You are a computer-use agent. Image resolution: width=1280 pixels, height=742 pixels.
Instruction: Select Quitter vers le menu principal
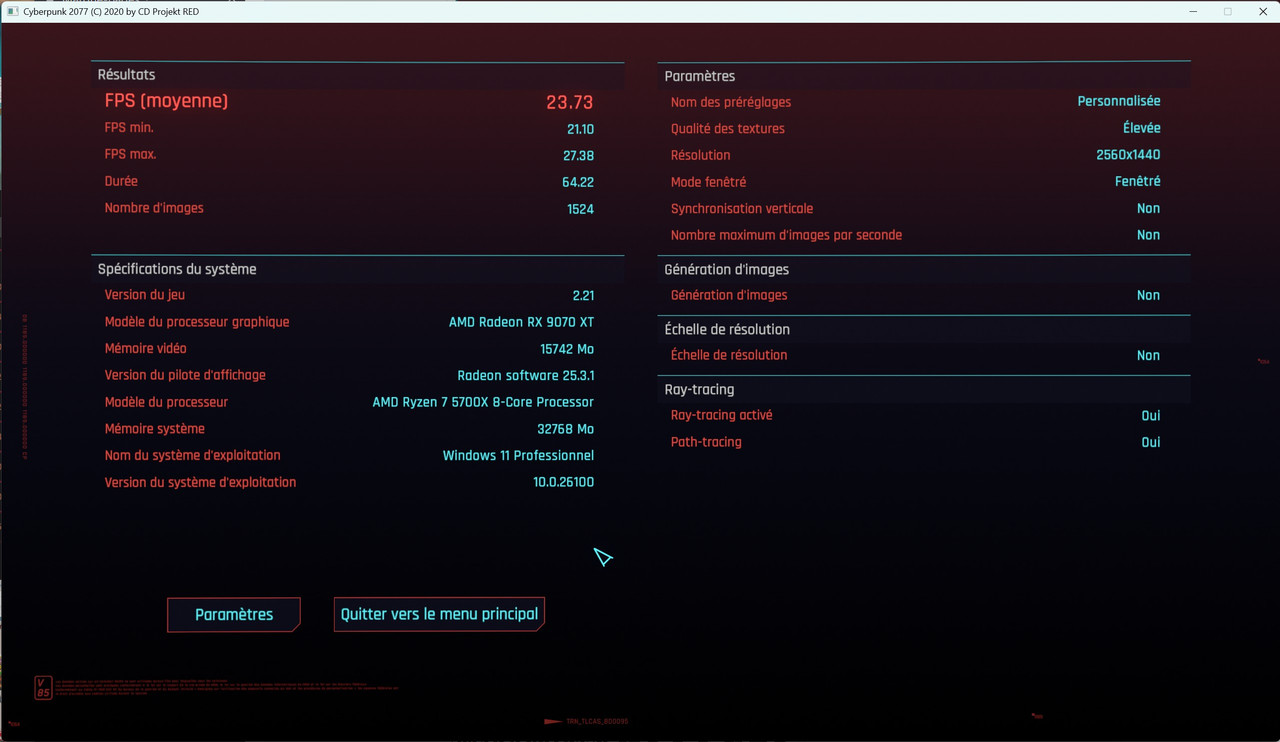click(x=439, y=614)
